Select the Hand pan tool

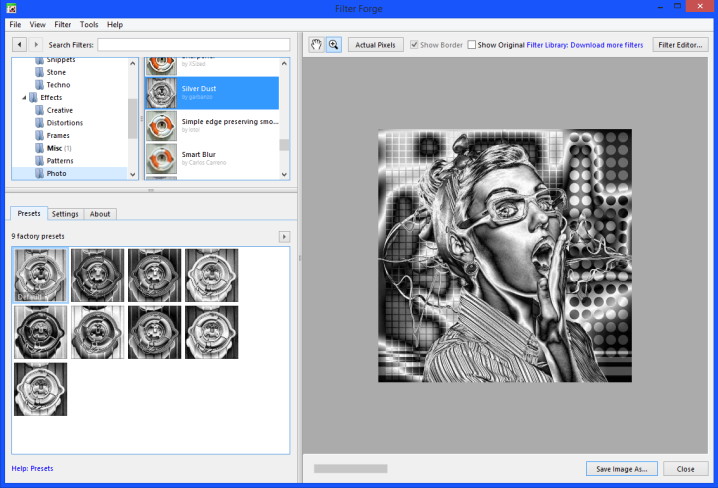(316, 45)
